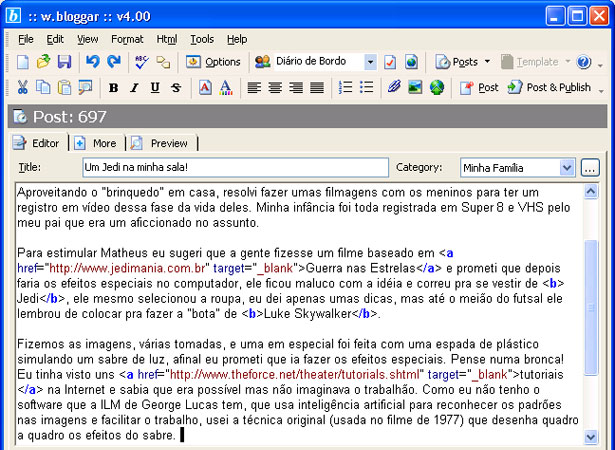Click the theforce.net tutorials URL text
615x450 pixels.
tap(295, 374)
